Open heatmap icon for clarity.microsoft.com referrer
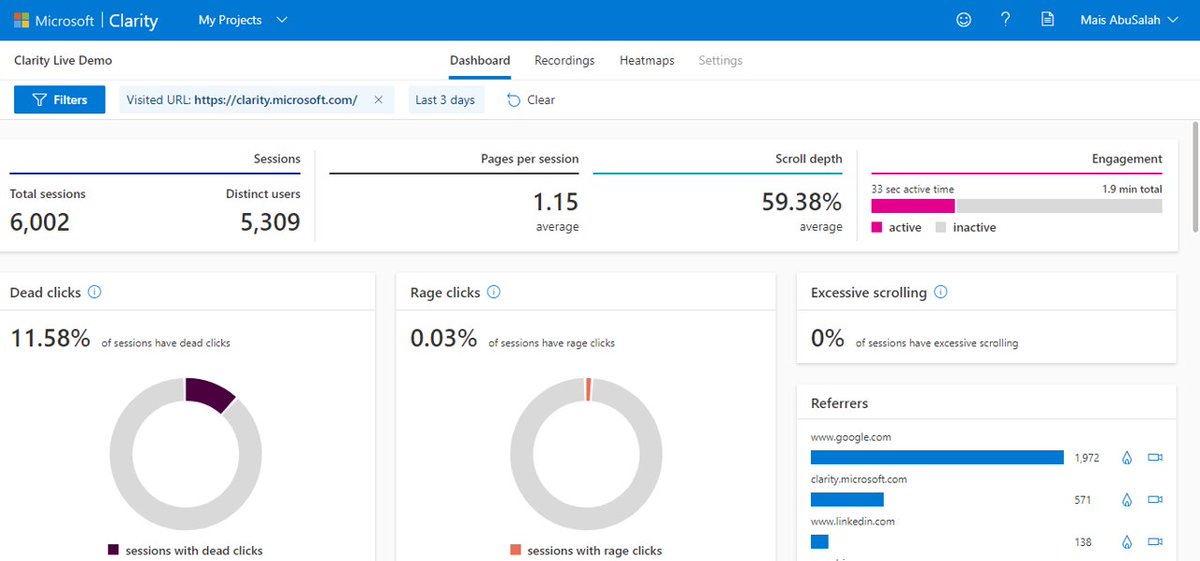Screen dimensions: 1200x561 coord(1127,500)
